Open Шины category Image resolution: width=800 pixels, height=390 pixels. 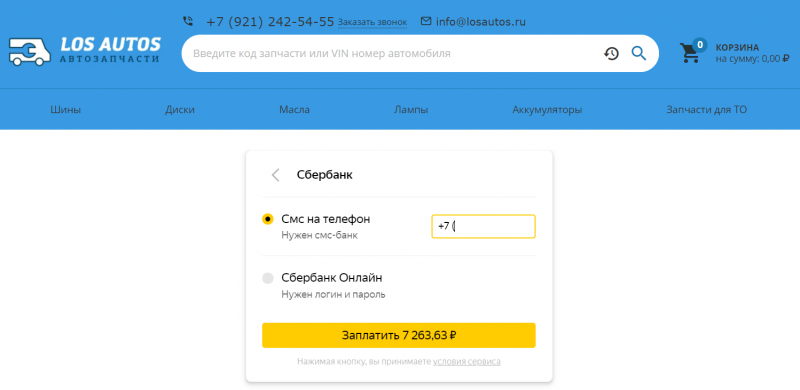tap(65, 110)
